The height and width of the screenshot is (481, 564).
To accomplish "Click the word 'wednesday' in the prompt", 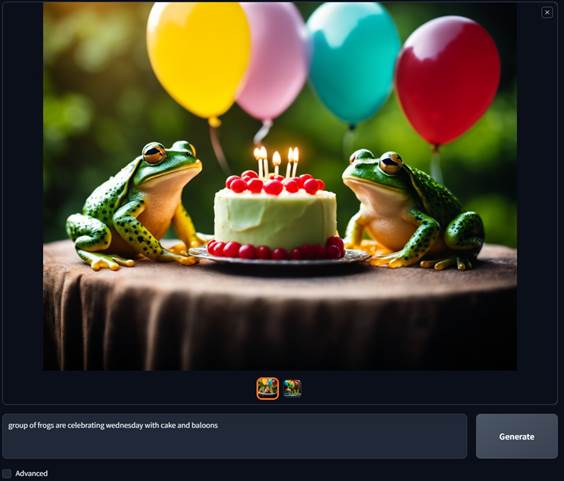I will click(124, 426).
